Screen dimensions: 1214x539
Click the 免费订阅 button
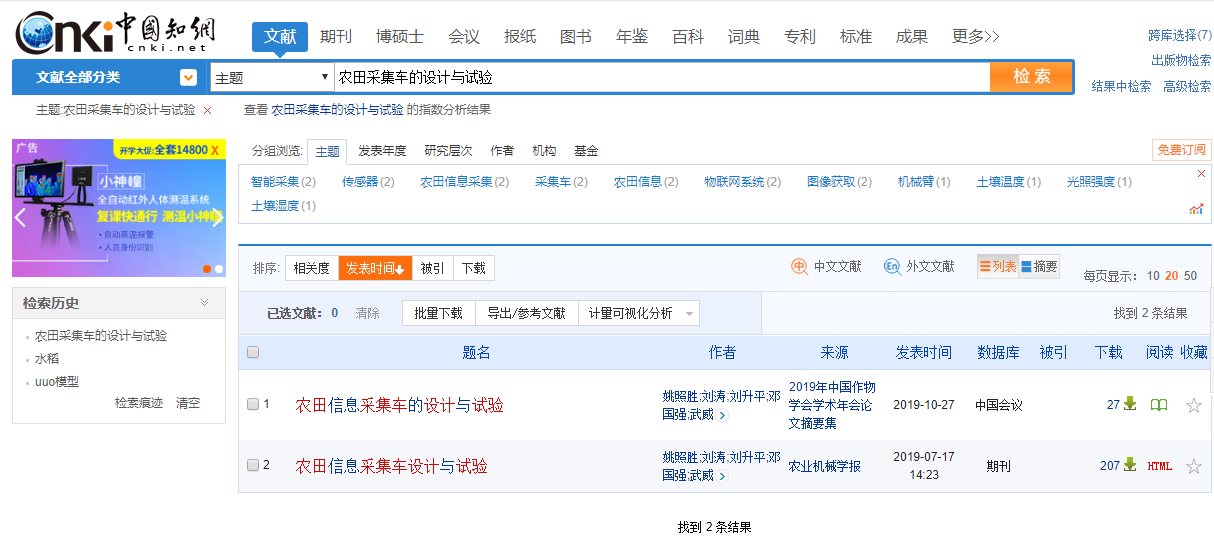pos(1182,150)
